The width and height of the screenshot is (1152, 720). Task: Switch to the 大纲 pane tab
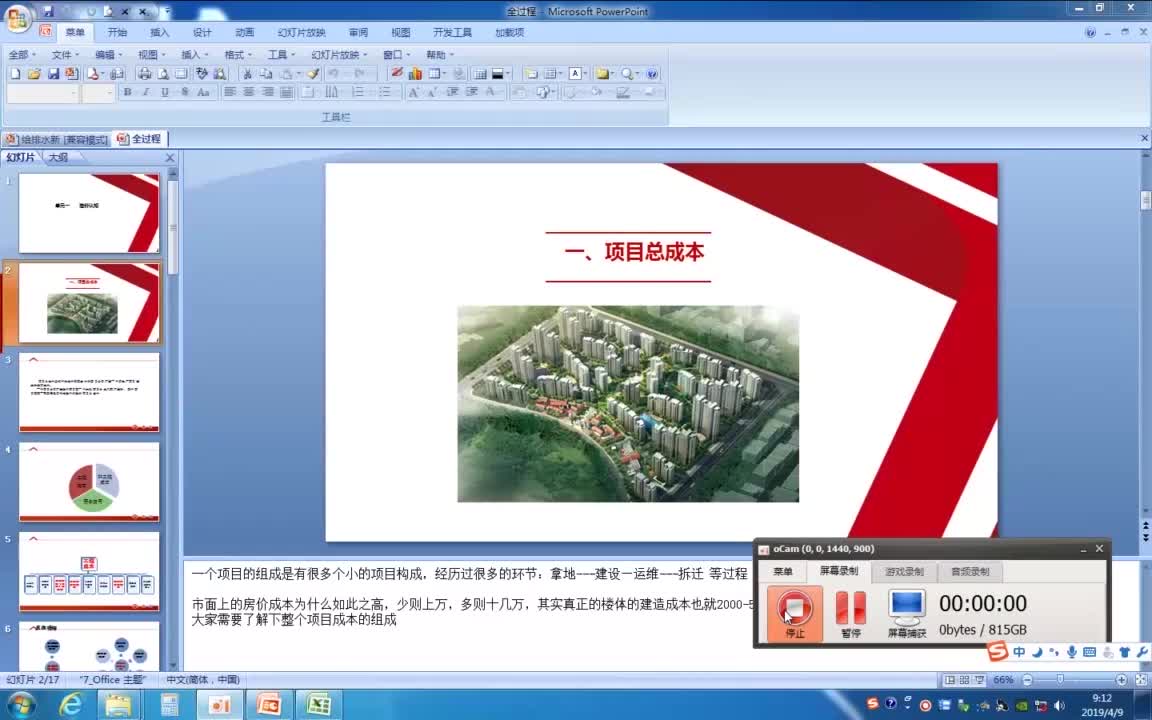(58, 157)
